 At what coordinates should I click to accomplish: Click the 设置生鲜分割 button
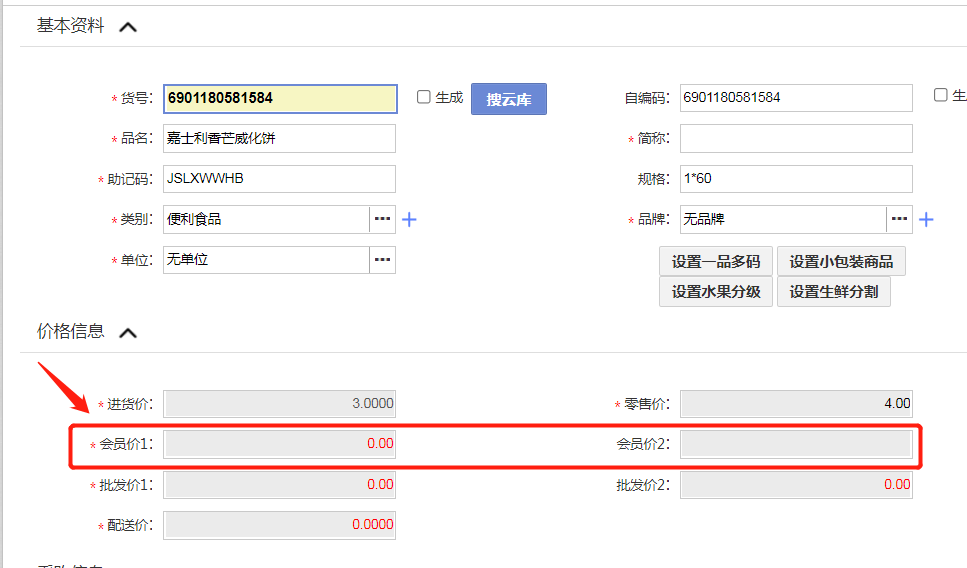click(833, 292)
